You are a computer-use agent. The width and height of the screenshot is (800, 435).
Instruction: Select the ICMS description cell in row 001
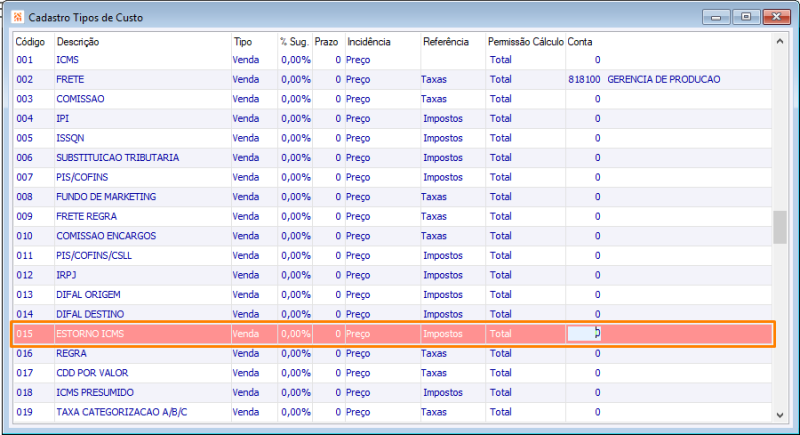(x=67, y=60)
